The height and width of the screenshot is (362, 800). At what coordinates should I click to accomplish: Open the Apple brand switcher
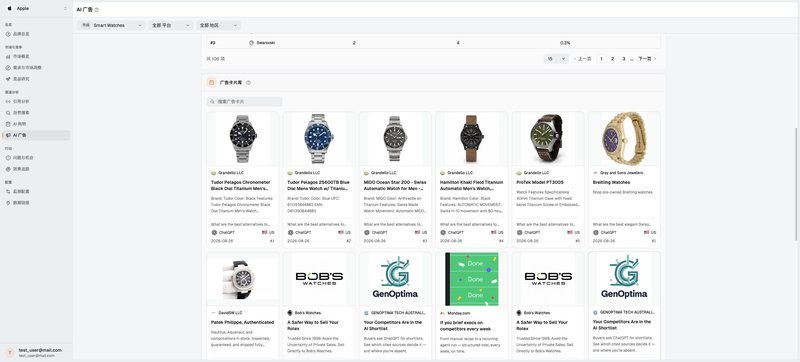click(36, 9)
